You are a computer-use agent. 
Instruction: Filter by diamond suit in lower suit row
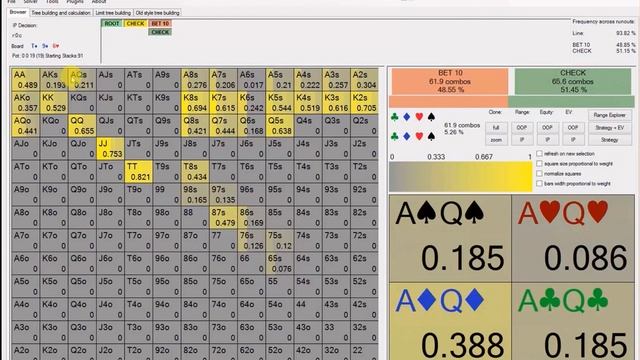tap(407, 136)
